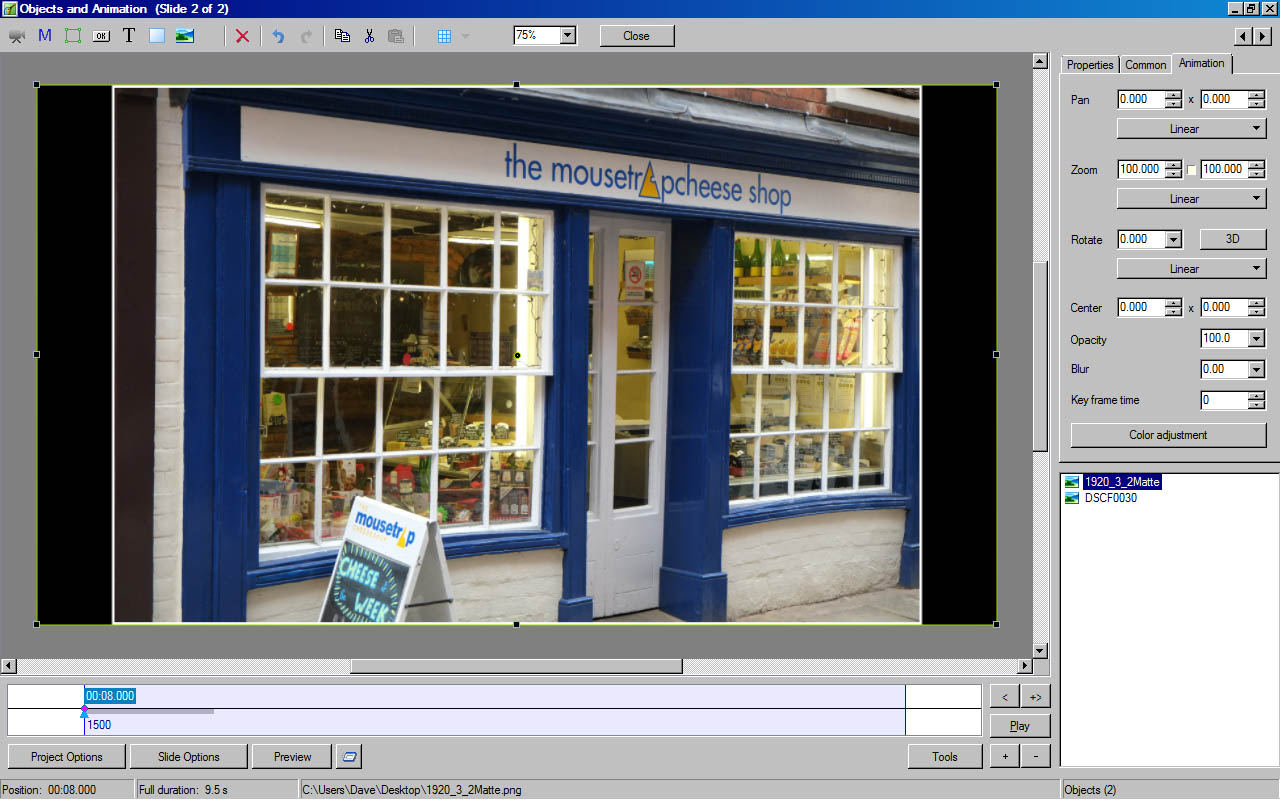Click the video camera icon in toolbar

17,36
